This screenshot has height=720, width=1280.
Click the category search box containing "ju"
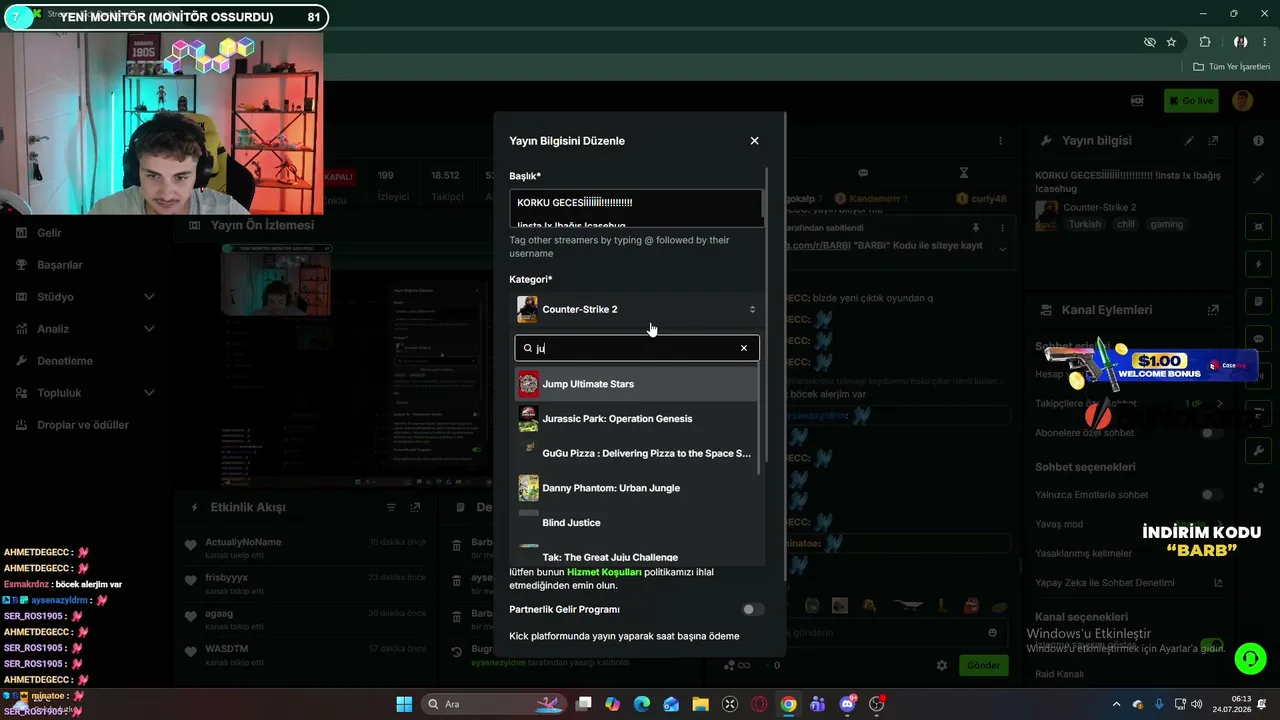click(637, 348)
